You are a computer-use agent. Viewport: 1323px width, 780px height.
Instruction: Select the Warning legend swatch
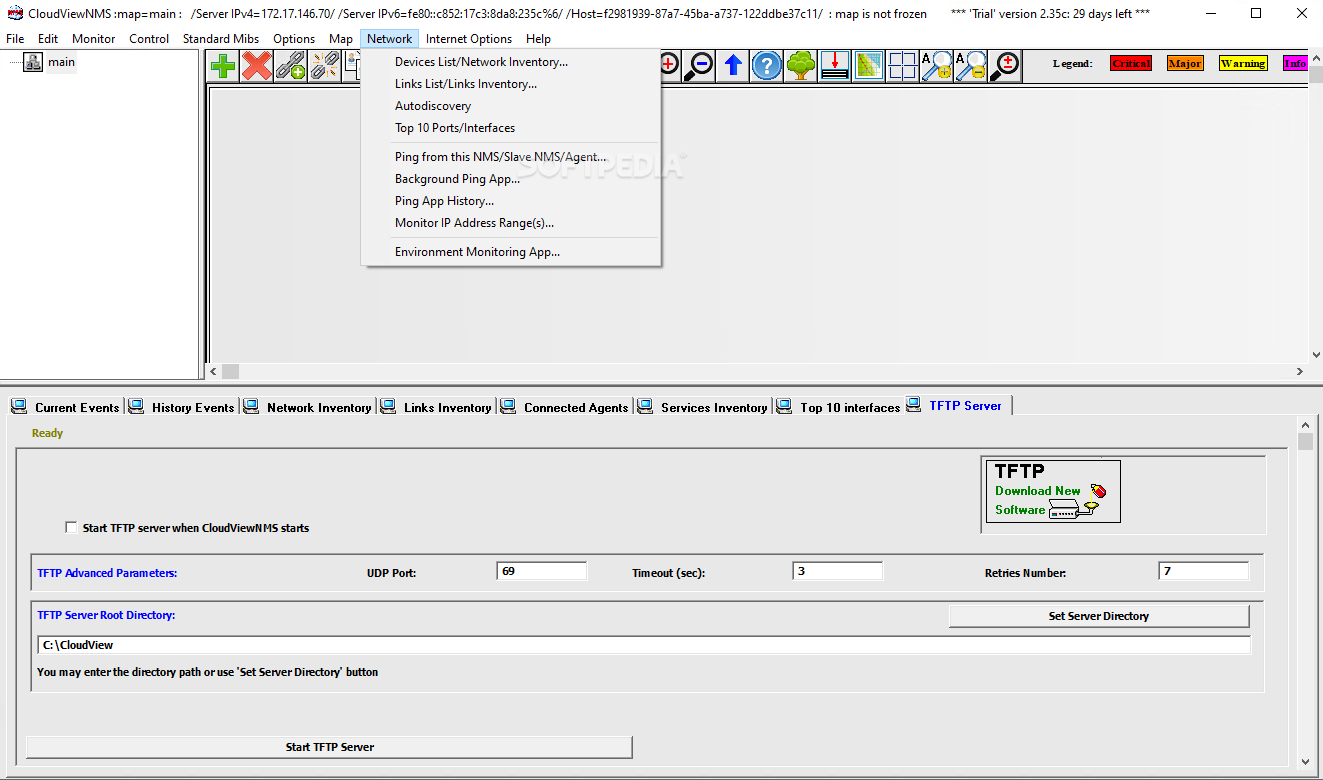[x=1243, y=63]
